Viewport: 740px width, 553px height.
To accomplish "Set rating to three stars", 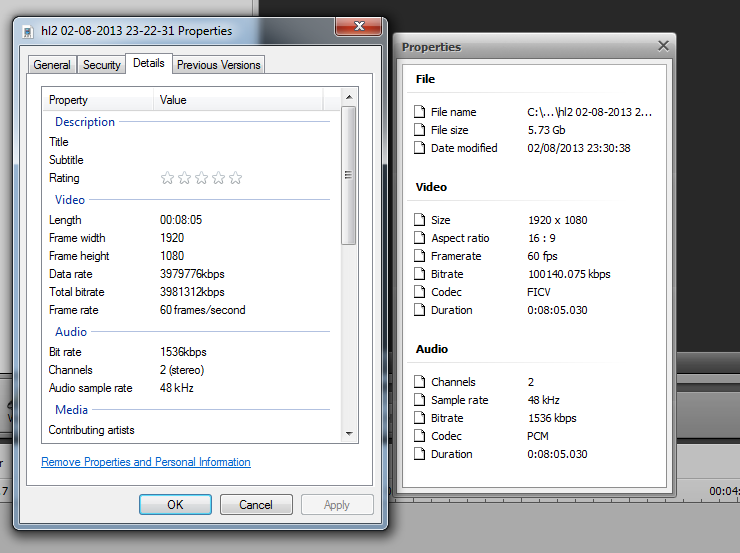I will pyautogui.click(x=202, y=178).
